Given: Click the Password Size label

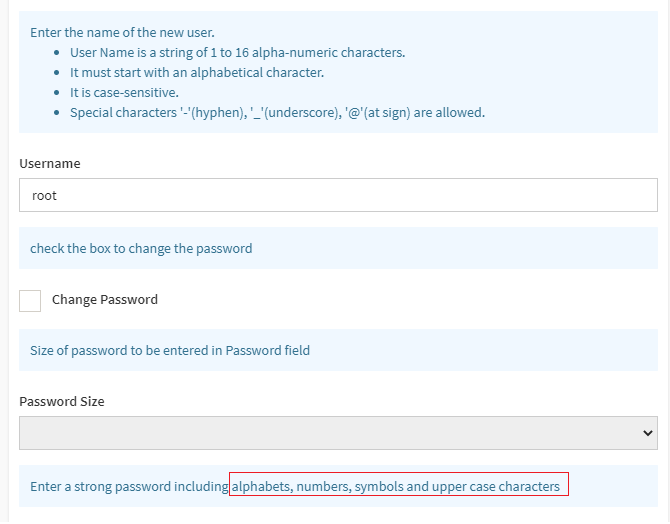Looking at the screenshot, I should 62,401.
